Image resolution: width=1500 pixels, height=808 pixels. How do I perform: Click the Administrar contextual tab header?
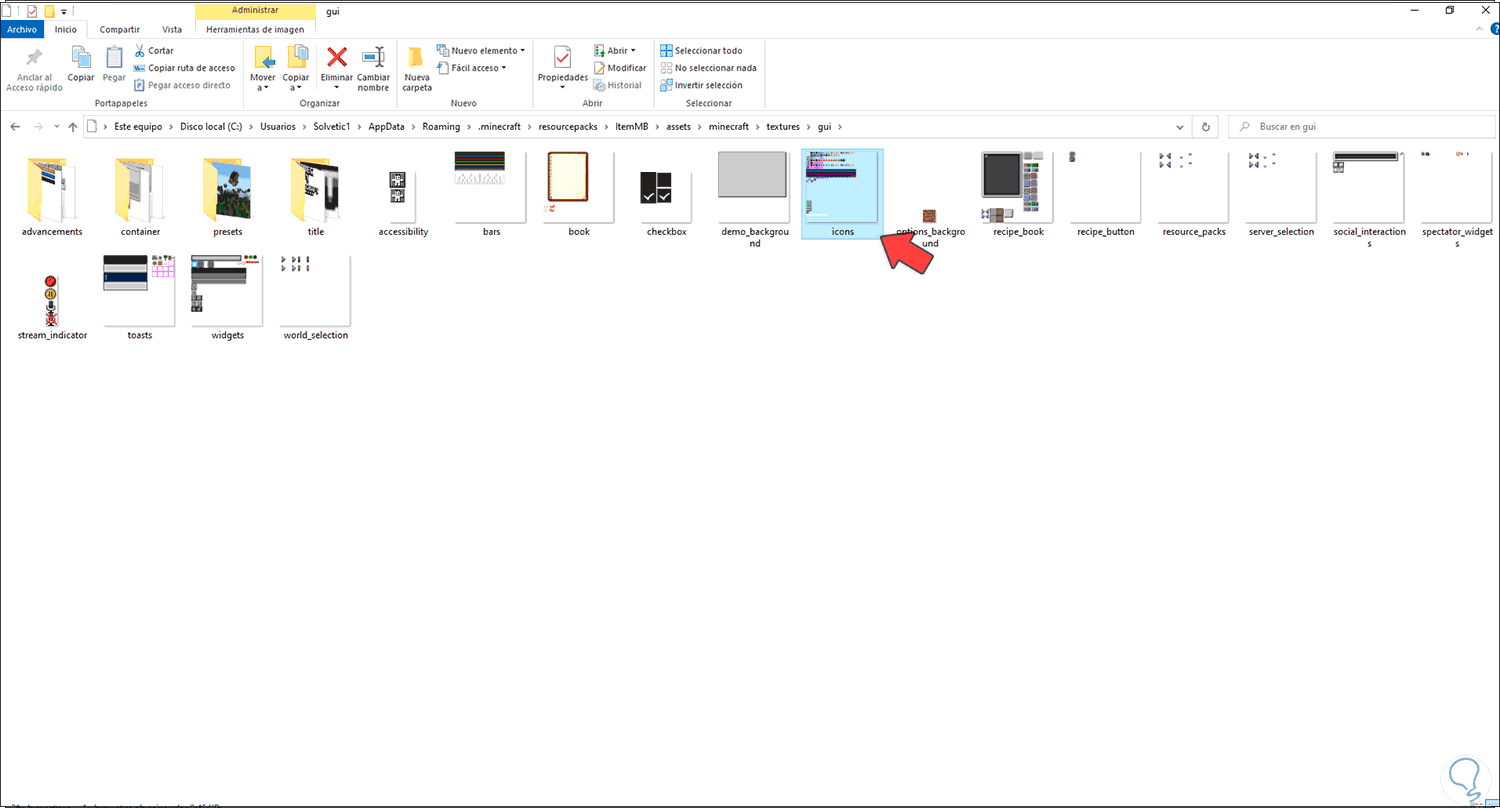pos(255,10)
